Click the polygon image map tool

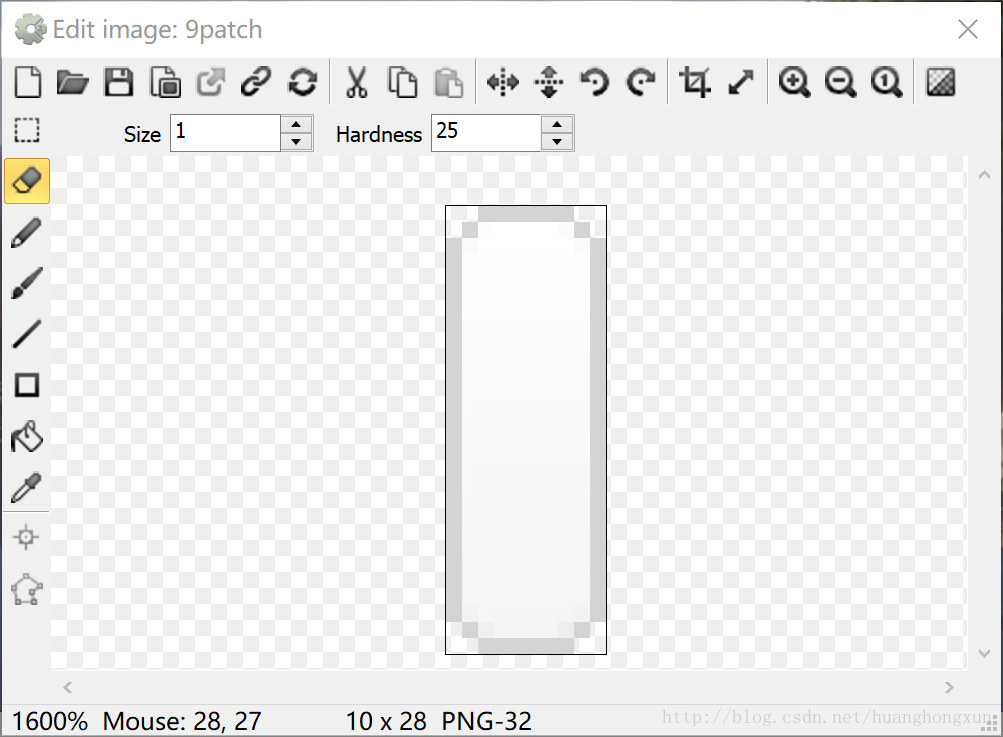tap(27, 589)
